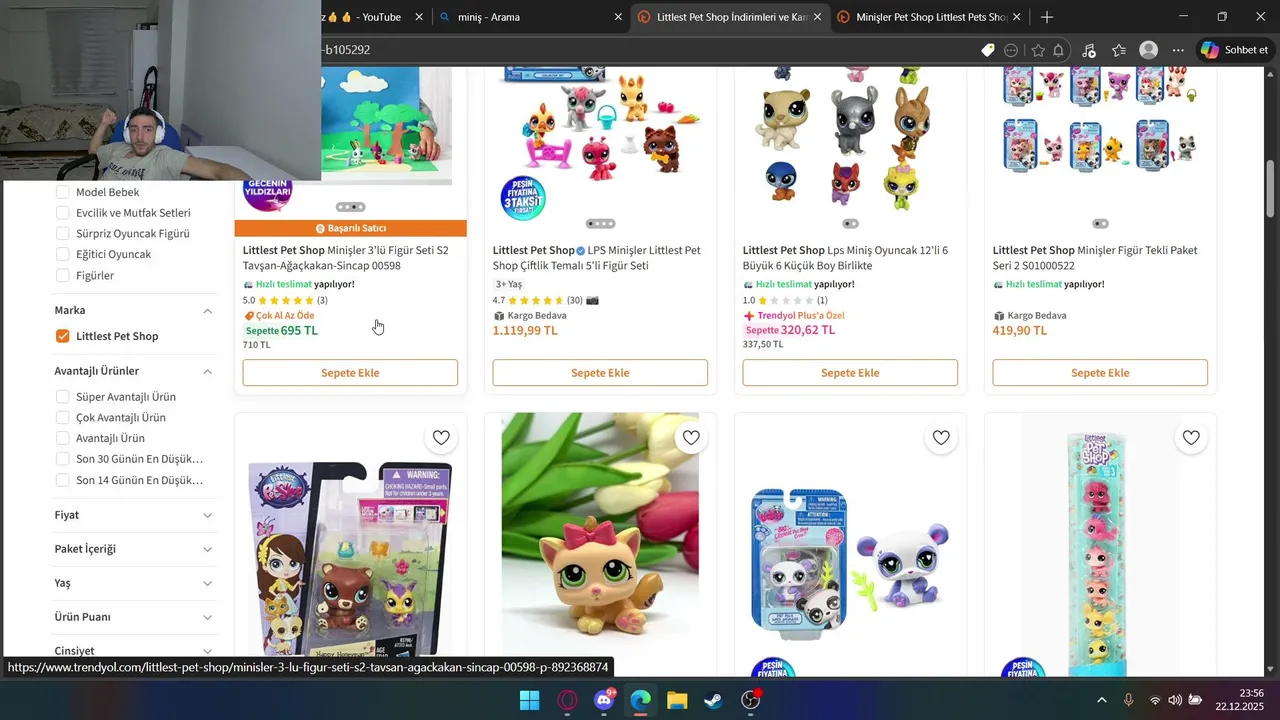Expand the Paket İçeriği filter section

pos(134,549)
